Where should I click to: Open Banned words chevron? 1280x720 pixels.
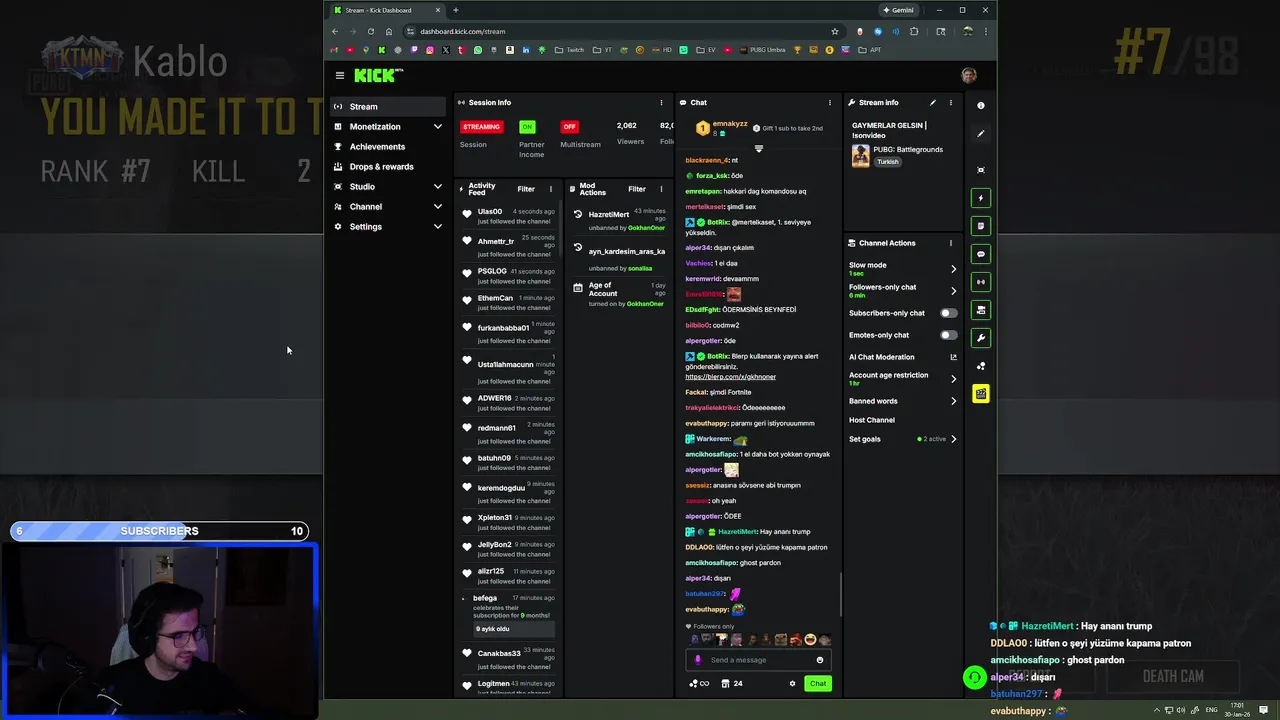pos(953,401)
